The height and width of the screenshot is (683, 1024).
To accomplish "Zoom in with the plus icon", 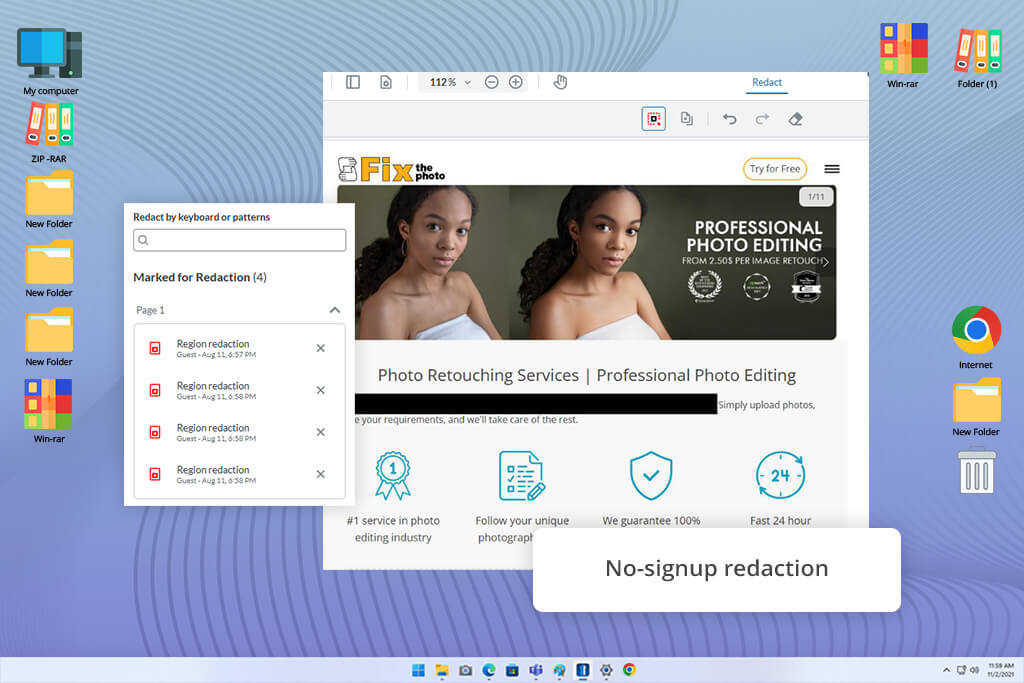I will pyautogui.click(x=516, y=82).
